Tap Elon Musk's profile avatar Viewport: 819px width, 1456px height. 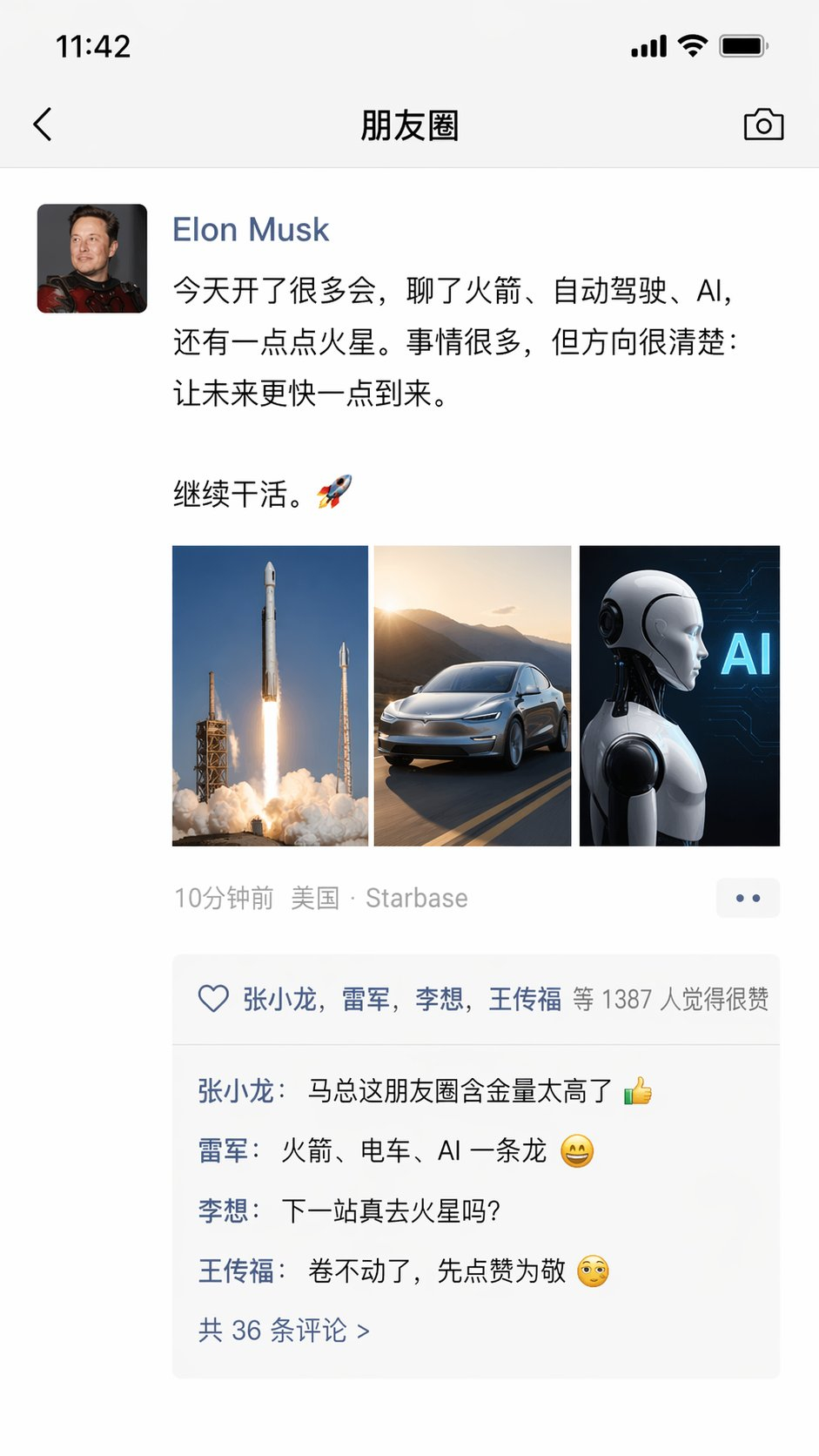pos(92,259)
